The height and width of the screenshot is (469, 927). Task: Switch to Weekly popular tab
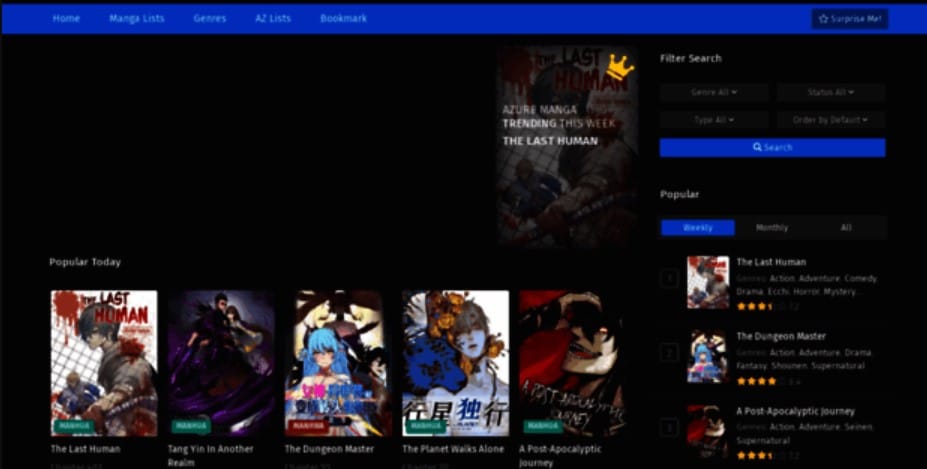698,228
